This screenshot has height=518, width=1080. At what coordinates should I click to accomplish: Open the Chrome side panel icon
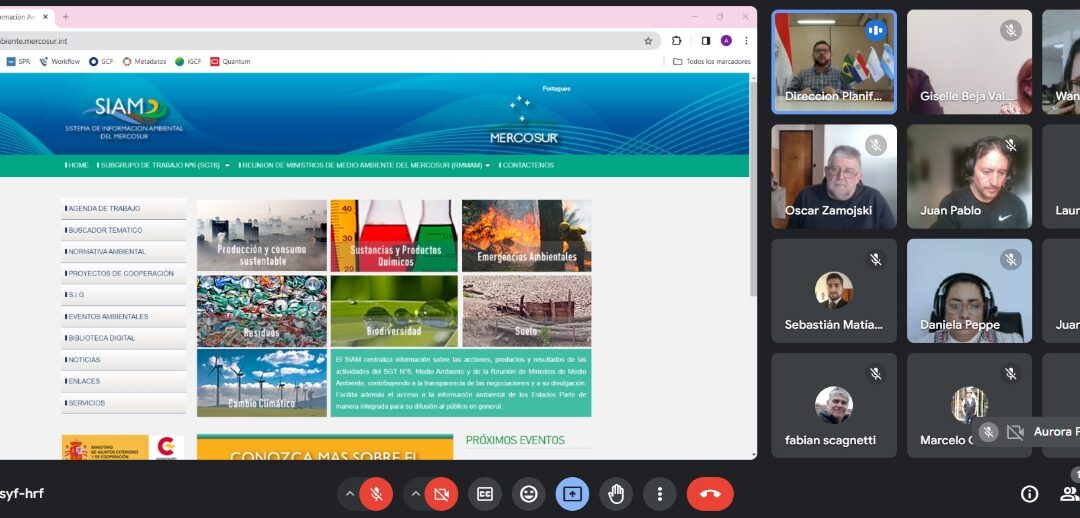pyautogui.click(x=705, y=41)
